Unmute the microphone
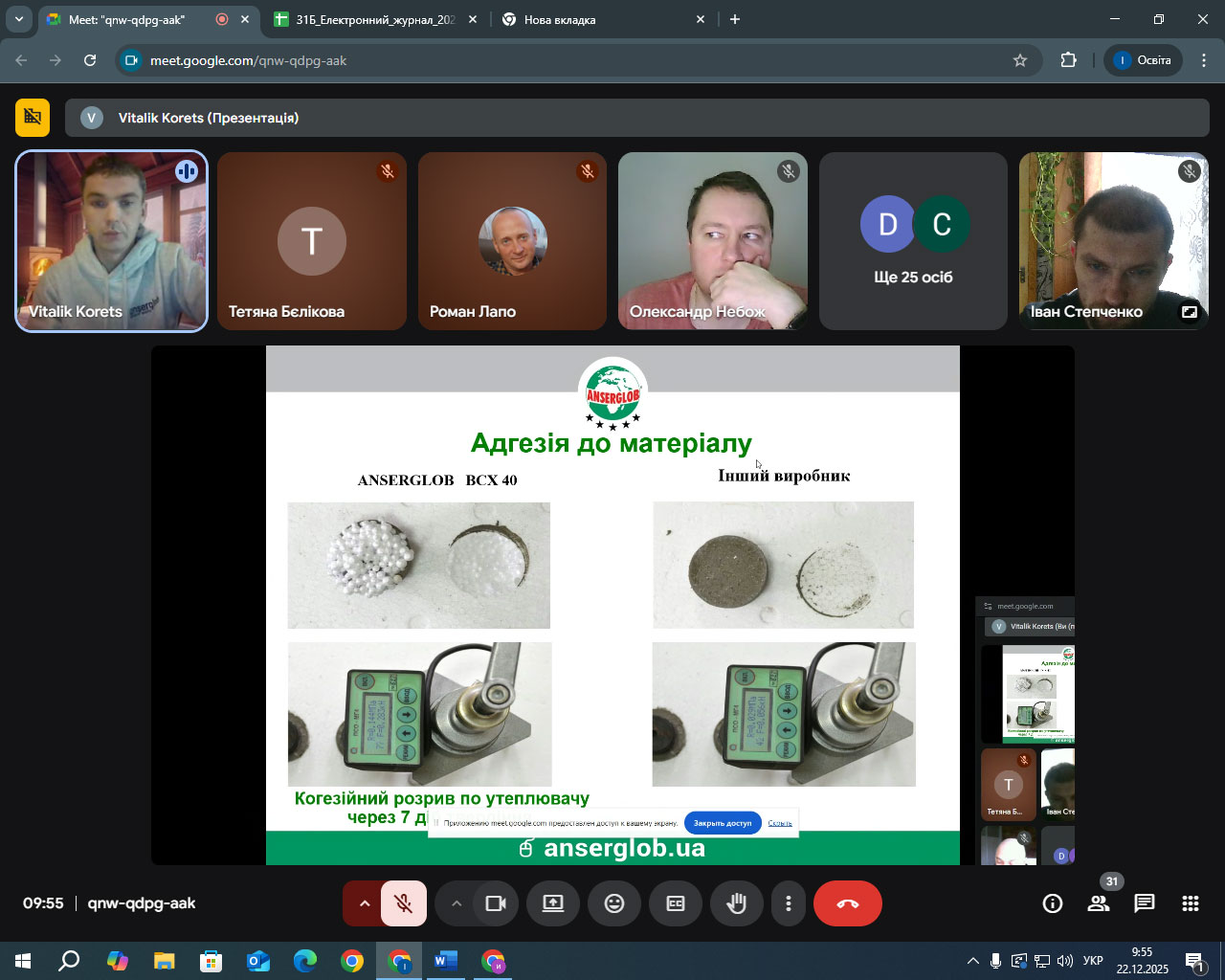 (x=404, y=903)
